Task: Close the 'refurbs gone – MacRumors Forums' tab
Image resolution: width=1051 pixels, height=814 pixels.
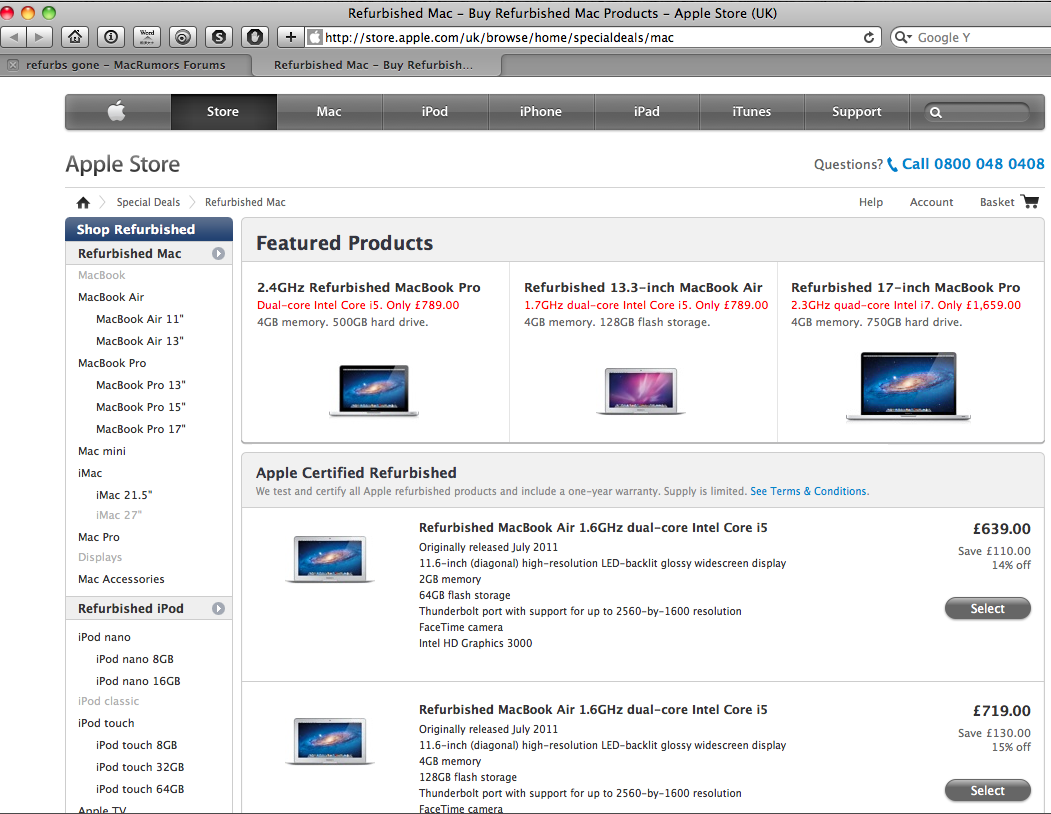Action: 13,65
